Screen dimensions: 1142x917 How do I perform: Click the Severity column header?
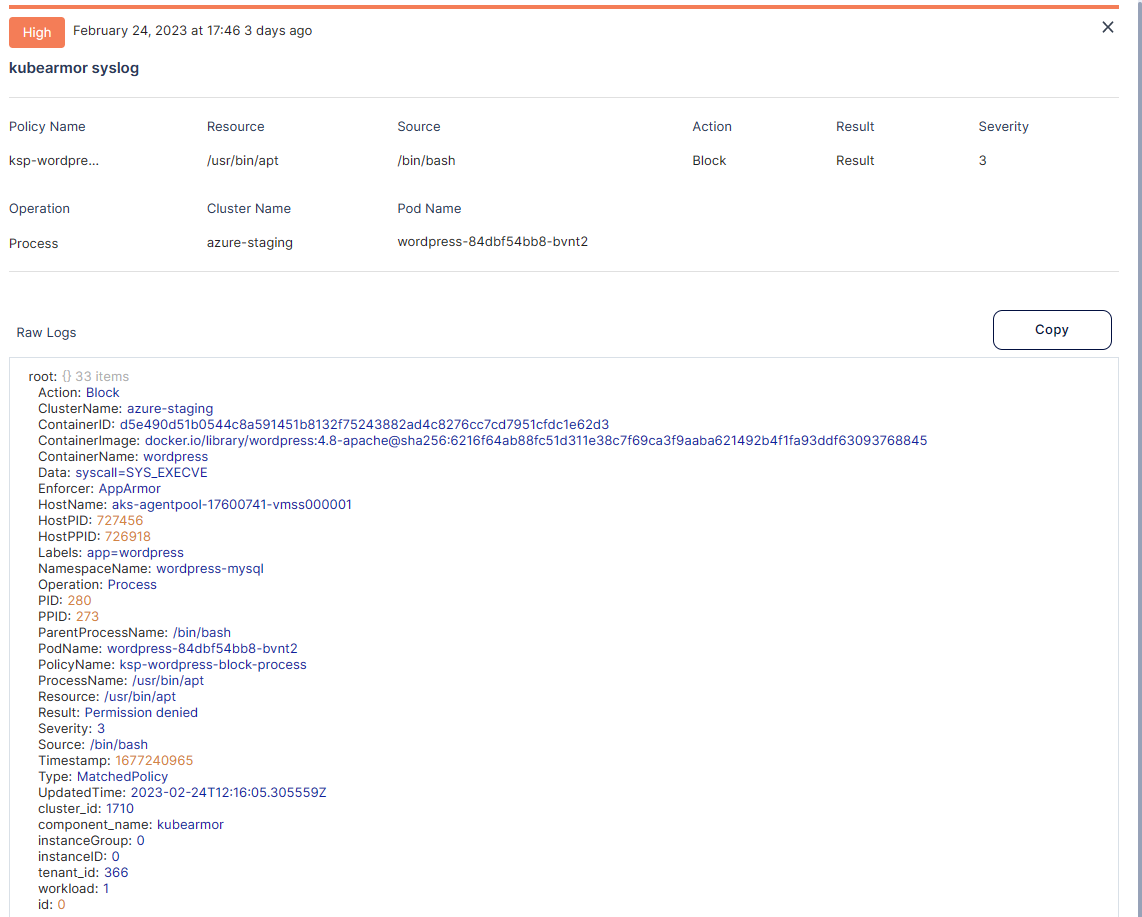pyautogui.click(x=1004, y=127)
